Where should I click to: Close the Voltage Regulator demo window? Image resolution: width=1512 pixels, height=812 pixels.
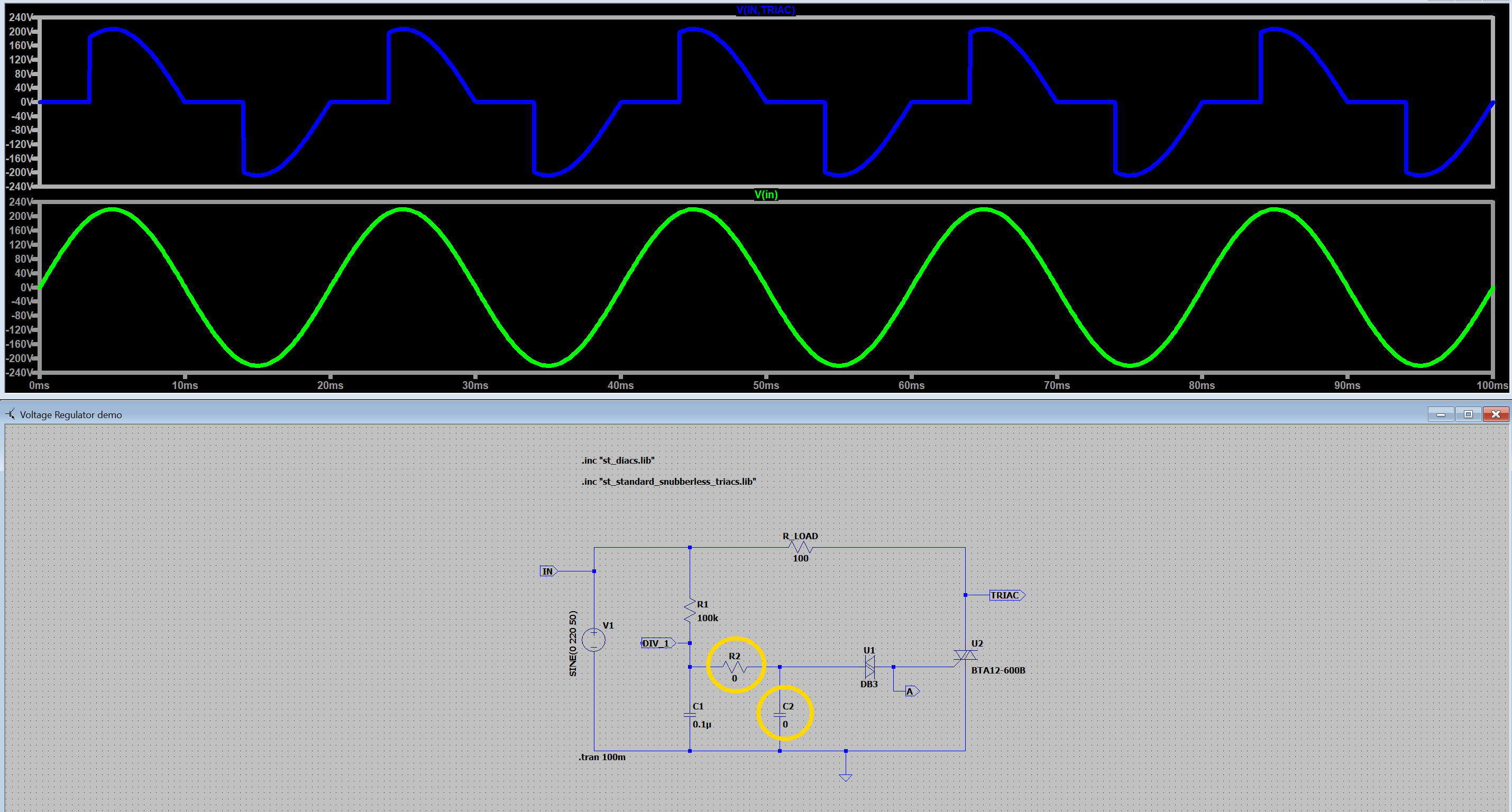coord(1496,414)
